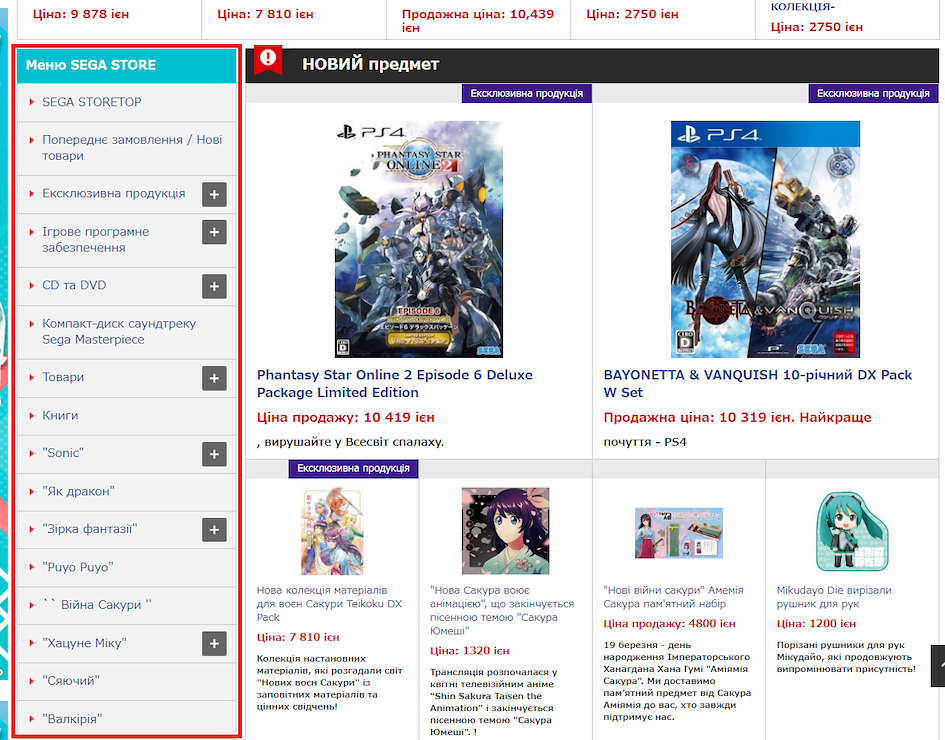Open the Книги category
Viewport: 945px width, 740px height.
(x=127, y=416)
